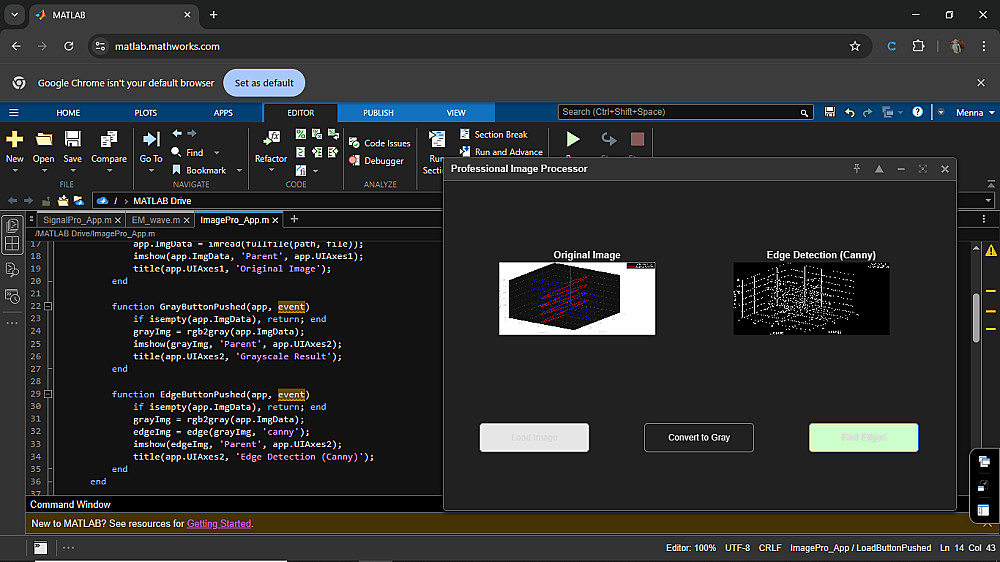
Task: Open the SignalPro_App.m editor tab
Action: pos(76,219)
